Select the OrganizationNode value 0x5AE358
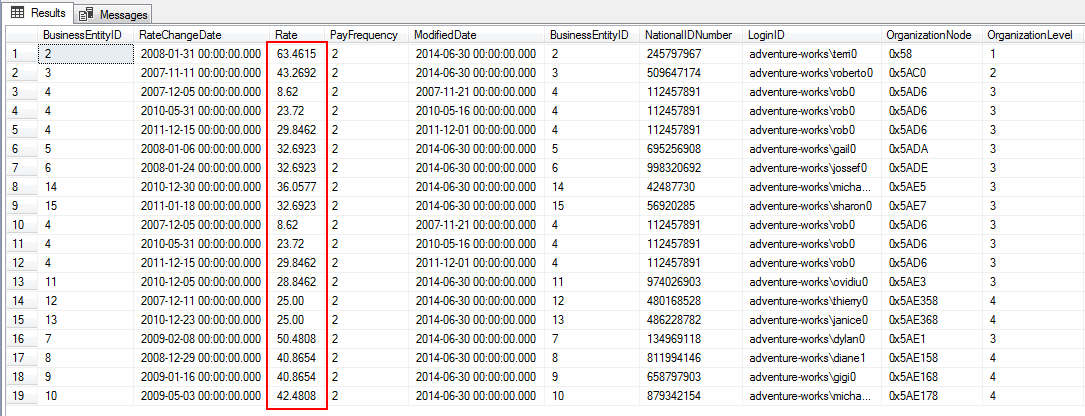Image resolution: width=1085 pixels, height=416 pixels. (911, 301)
